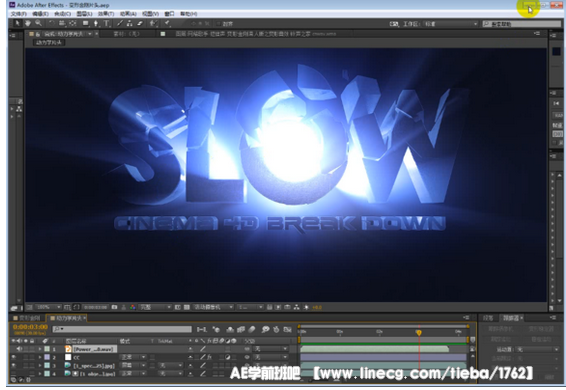Select the Puppet Pin tool
Viewport: 566px width, 390px height.
click(167, 23)
